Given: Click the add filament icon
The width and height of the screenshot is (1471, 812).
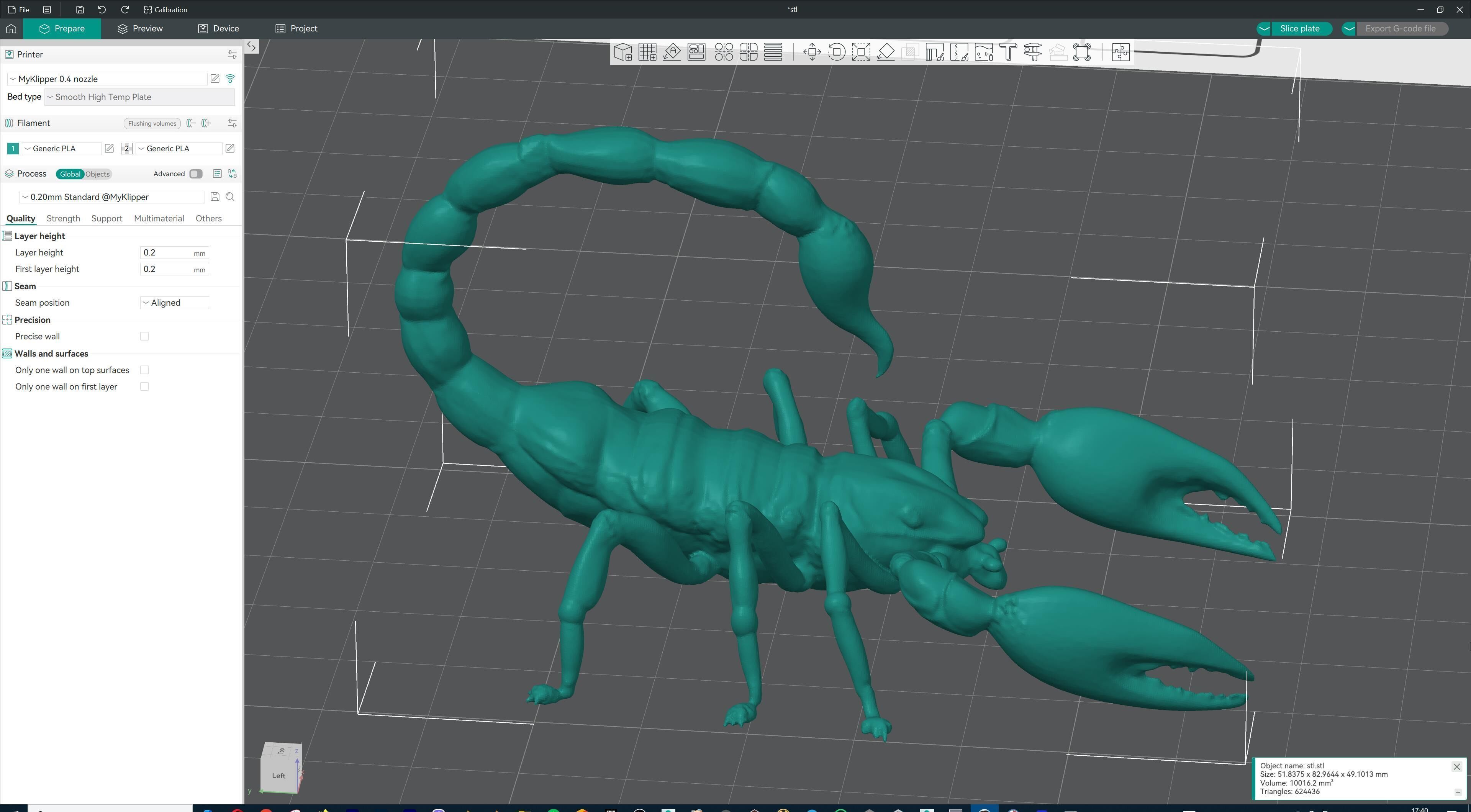Looking at the screenshot, I should coord(206,123).
